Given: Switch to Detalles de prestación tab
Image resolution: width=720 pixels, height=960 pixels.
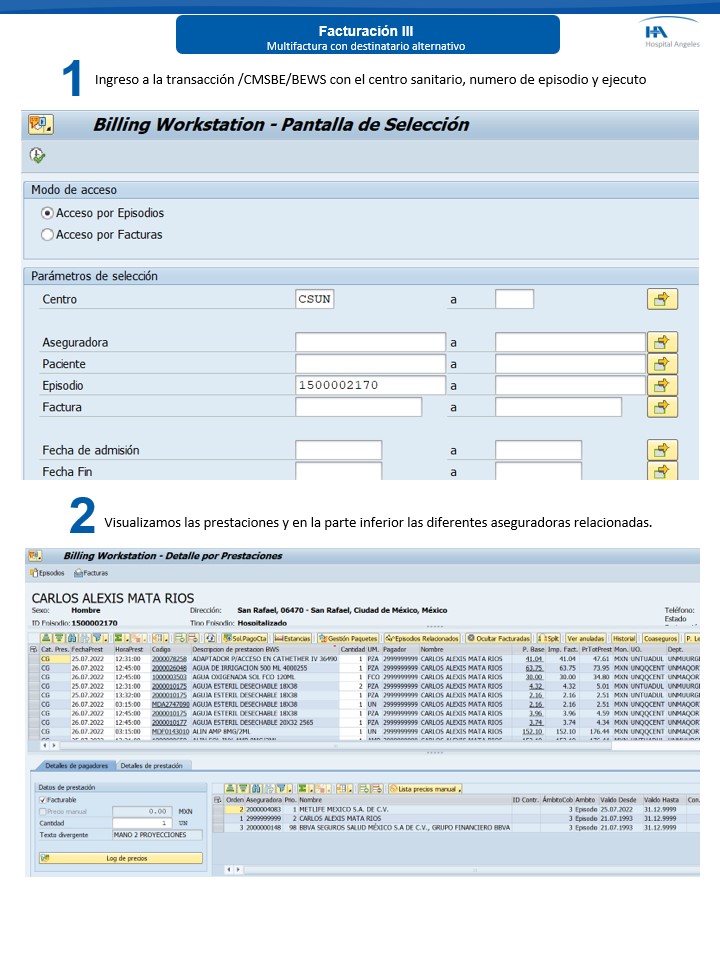Looking at the screenshot, I should click(x=151, y=766).
